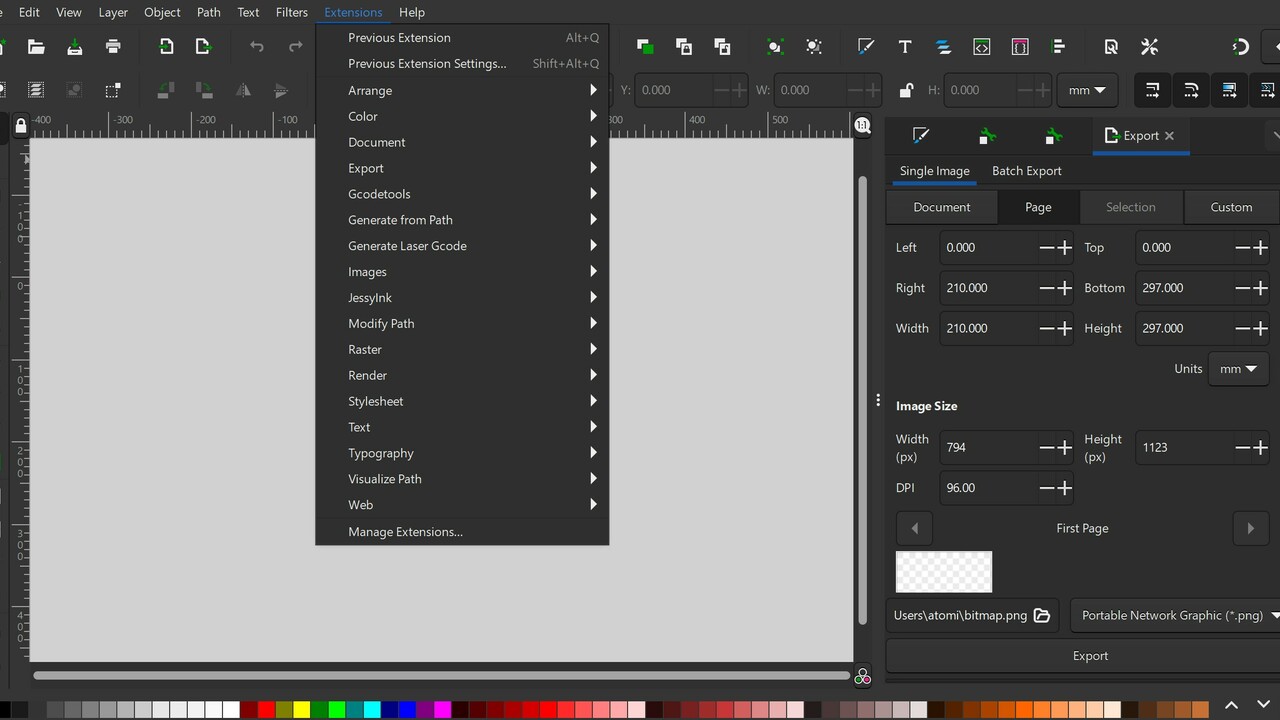Open the Fill and Stroke toolbar icon
The image size is (1280, 720).
pos(866,47)
